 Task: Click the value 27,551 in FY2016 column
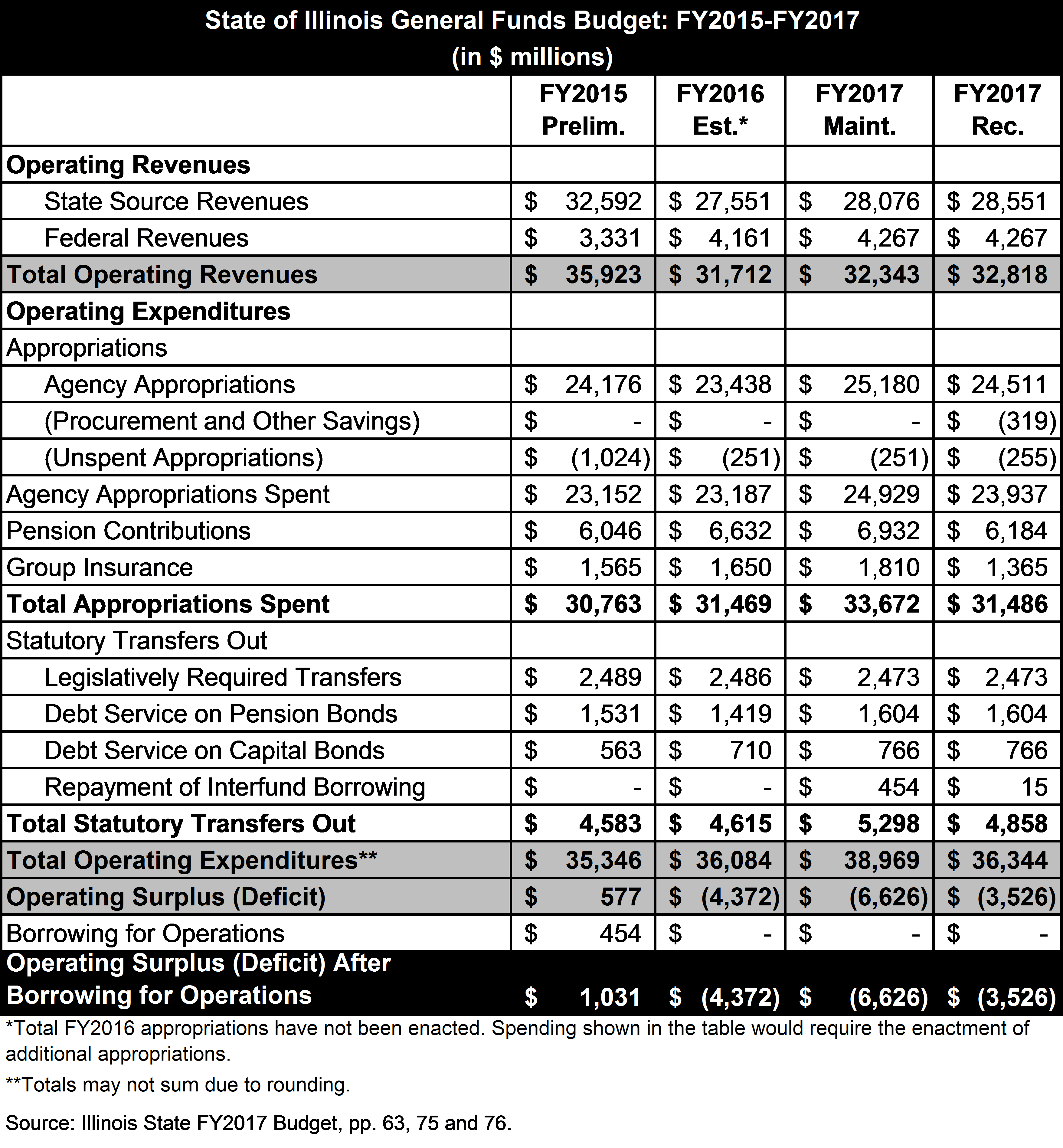(x=733, y=201)
